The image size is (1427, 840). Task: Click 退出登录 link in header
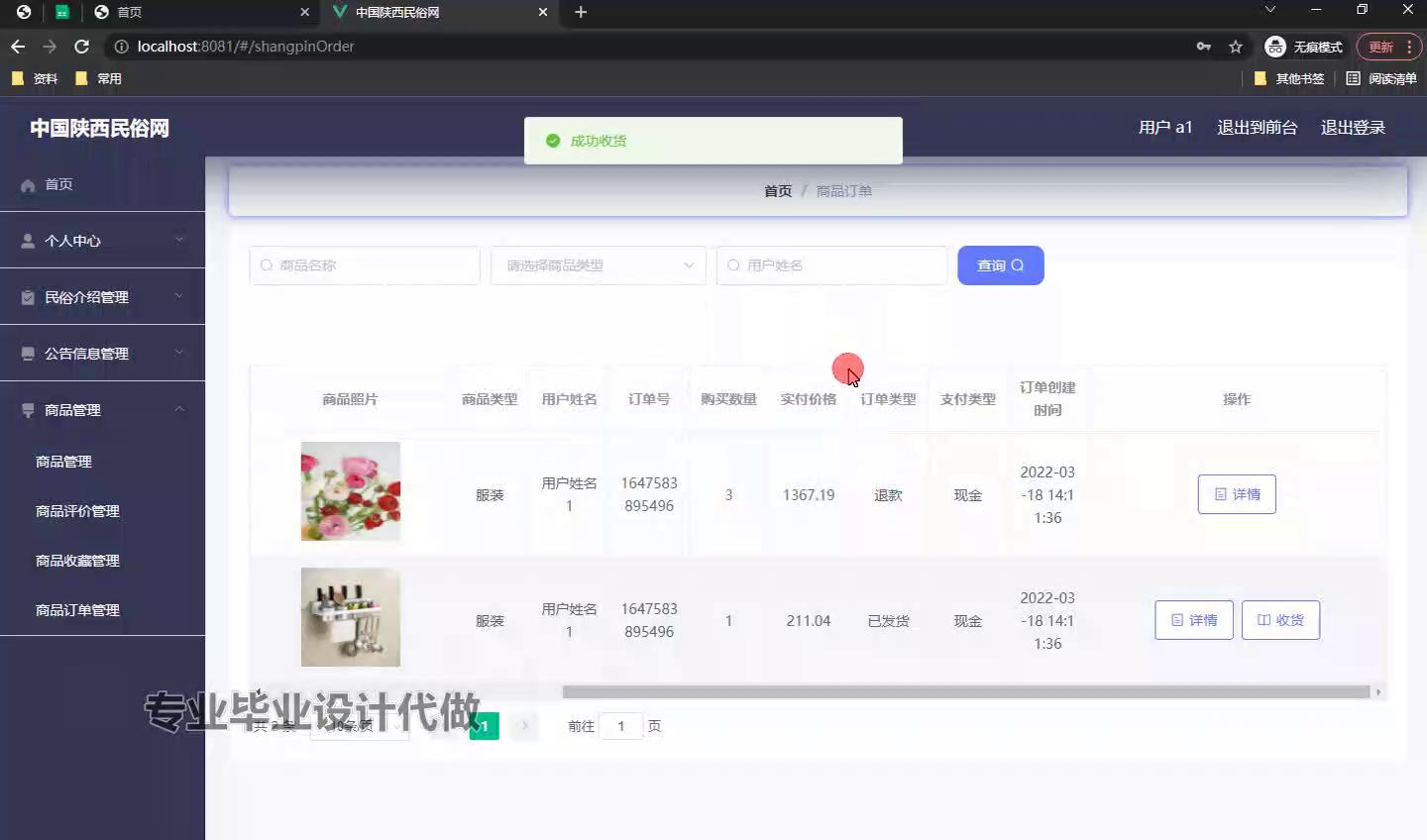[x=1353, y=128]
